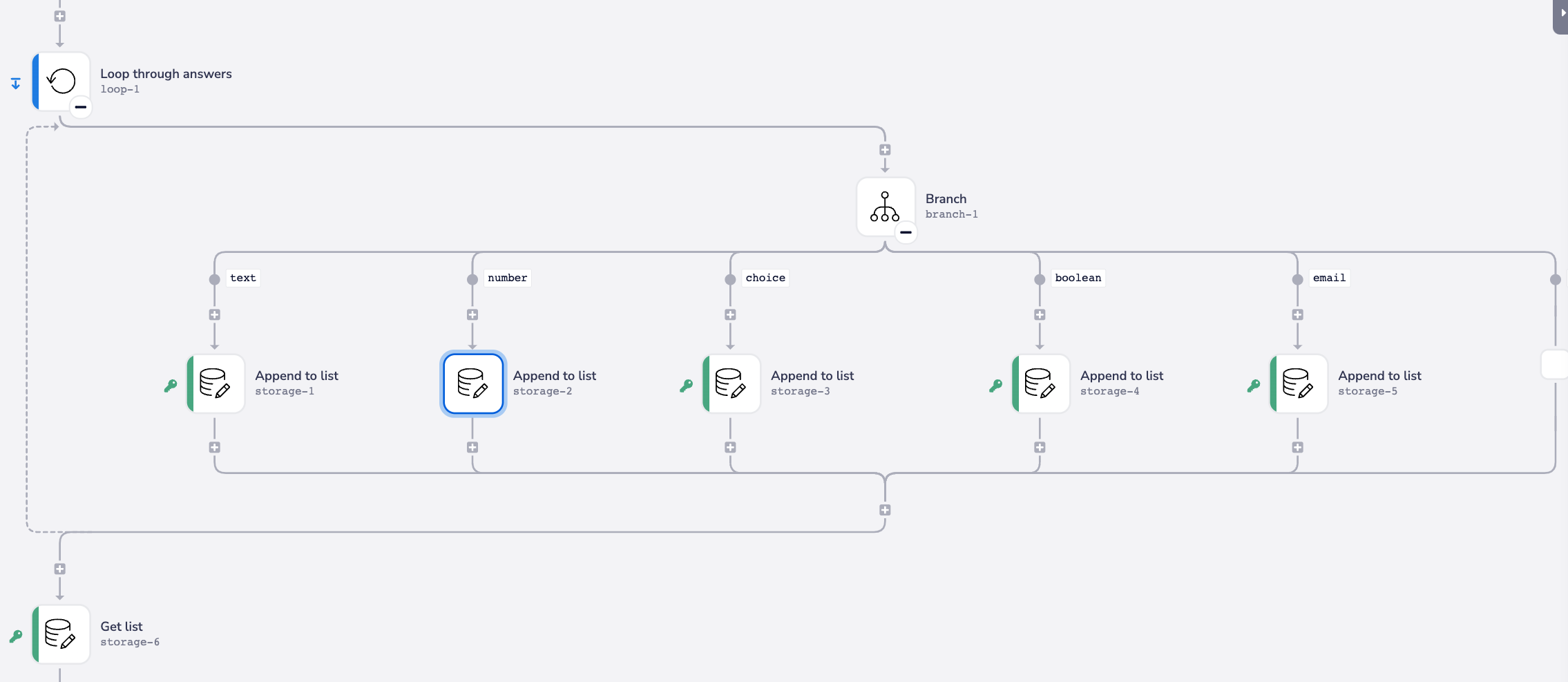The height and width of the screenshot is (682, 1568).
Task: Select the email branch label
Action: pyautogui.click(x=1328, y=277)
